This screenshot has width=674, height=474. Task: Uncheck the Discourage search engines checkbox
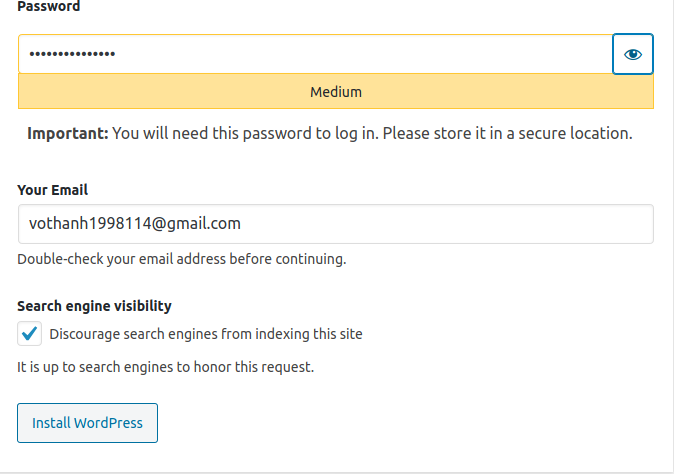[x=29, y=333]
